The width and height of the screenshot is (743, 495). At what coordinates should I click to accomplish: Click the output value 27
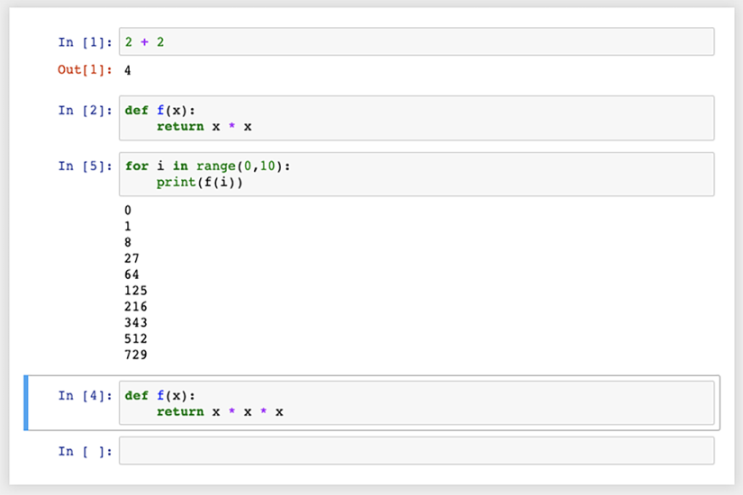(x=132, y=258)
